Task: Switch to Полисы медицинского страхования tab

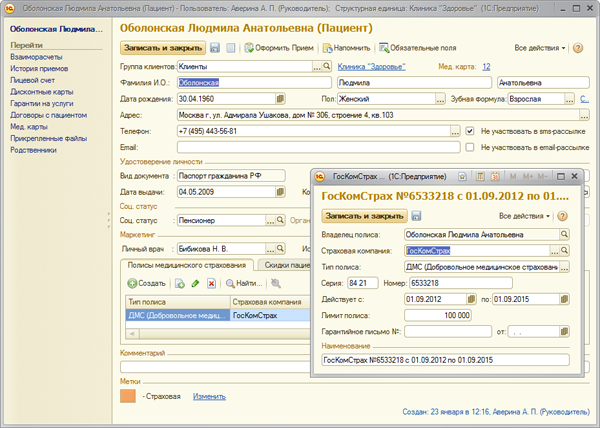Action: (x=187, y=265)
